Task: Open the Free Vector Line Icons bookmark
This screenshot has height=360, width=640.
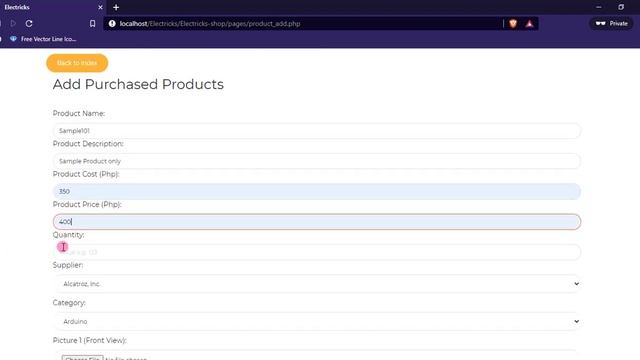Action: [x=43, y=39]
